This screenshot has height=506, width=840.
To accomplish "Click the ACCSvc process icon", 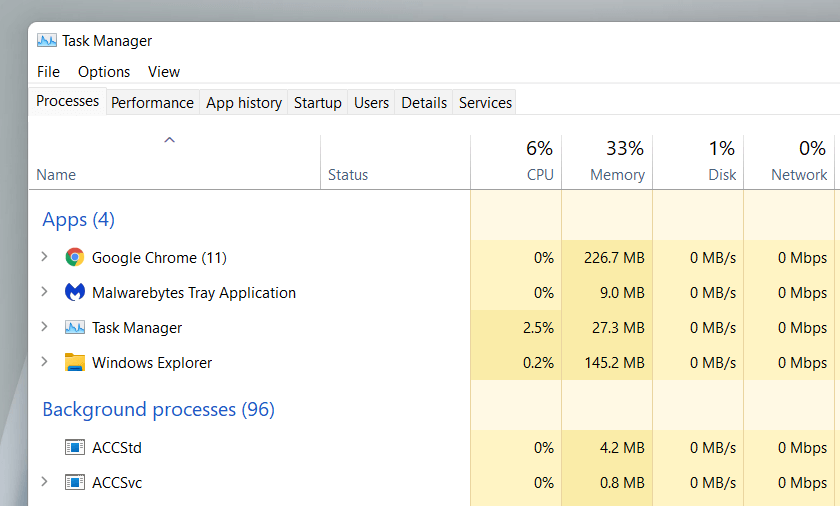I will (x=74, y=482).
